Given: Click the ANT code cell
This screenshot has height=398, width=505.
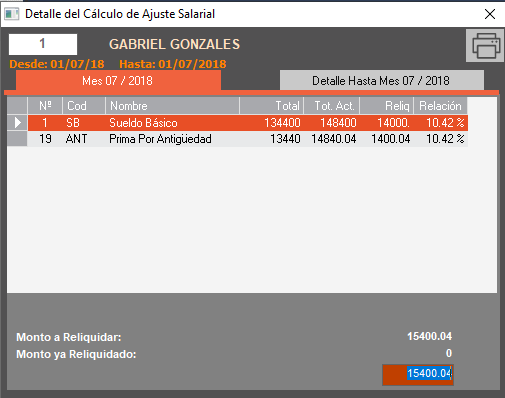Looking at the screenshot, I should (x=84, y=139).
